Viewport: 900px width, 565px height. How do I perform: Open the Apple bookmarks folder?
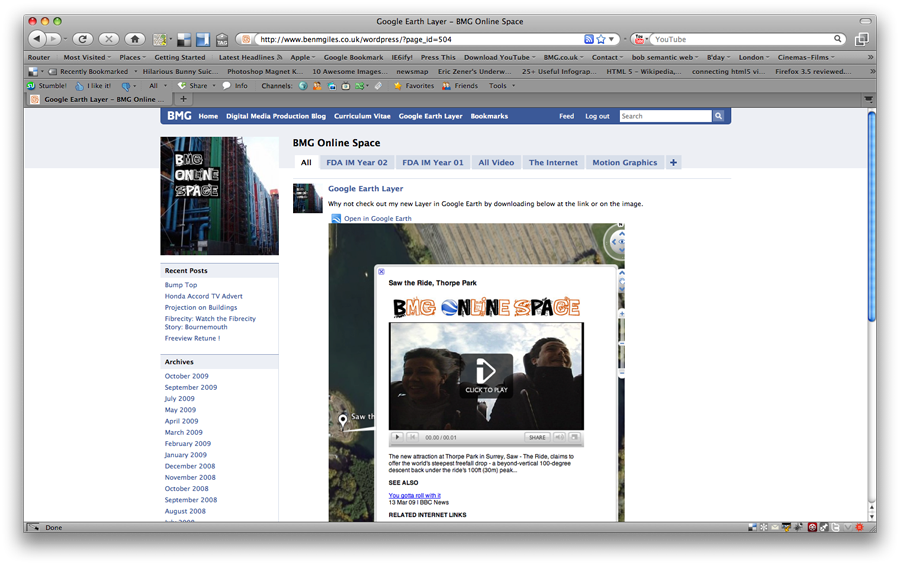(302, 57)
